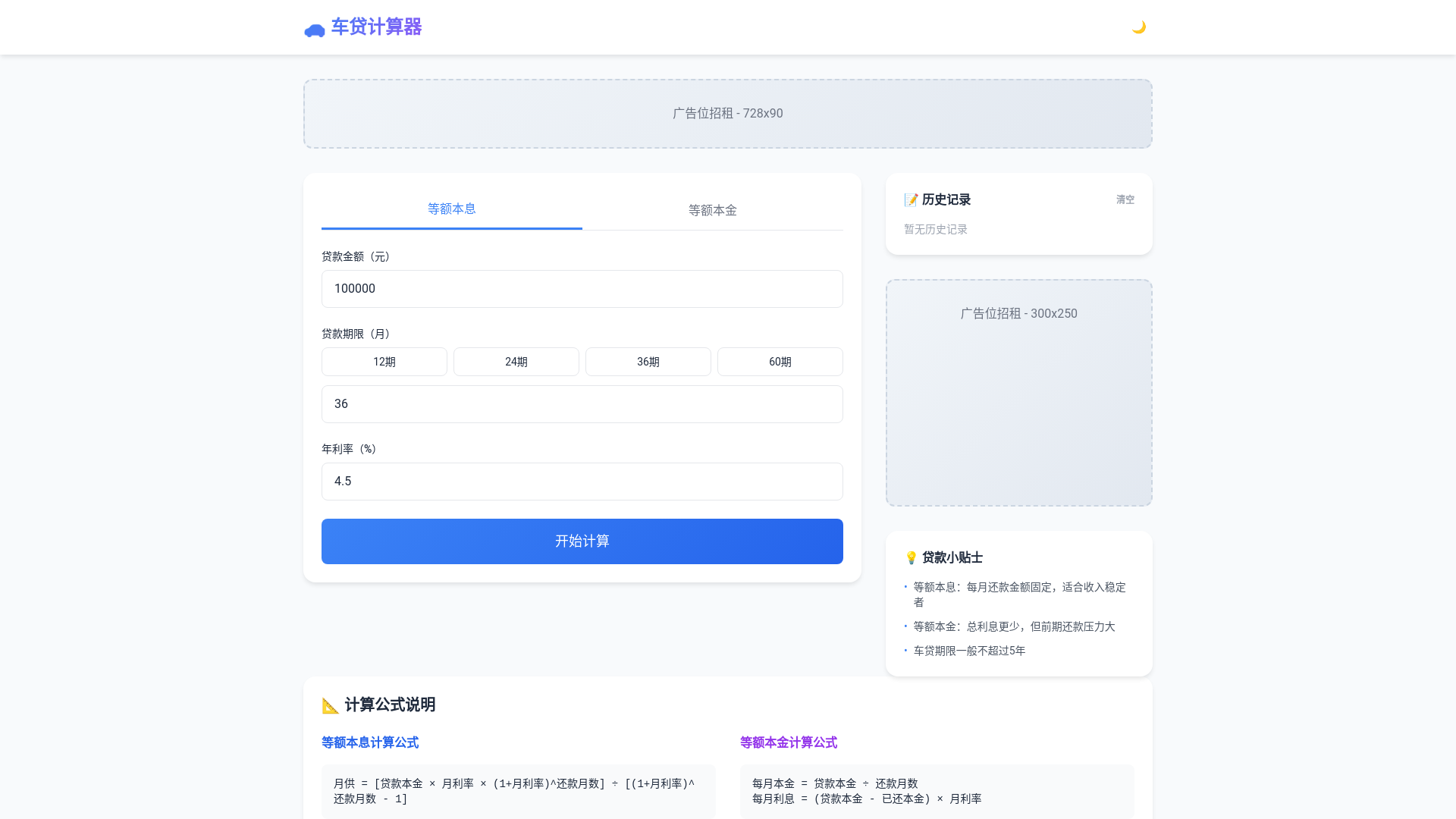The width and height of the screenshot is (1456, 819).
Task: Select the 60期 term preset
Action: (x=780, y=362)
